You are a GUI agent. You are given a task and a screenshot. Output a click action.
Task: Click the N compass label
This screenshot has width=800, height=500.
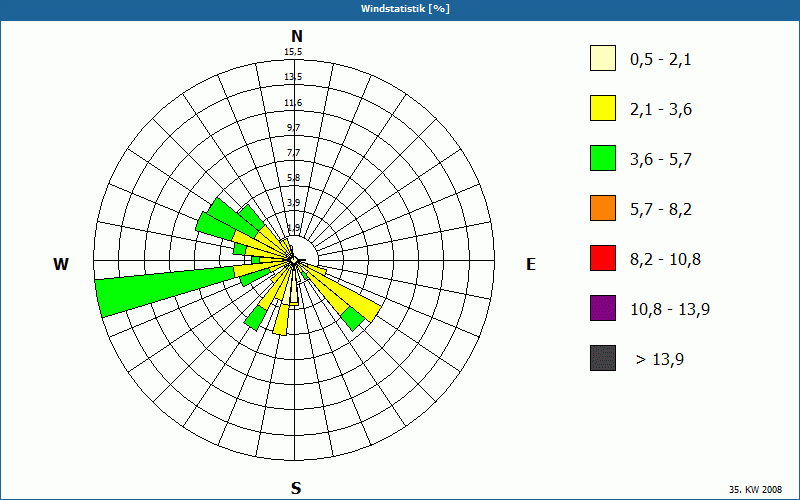pos(297,37)
